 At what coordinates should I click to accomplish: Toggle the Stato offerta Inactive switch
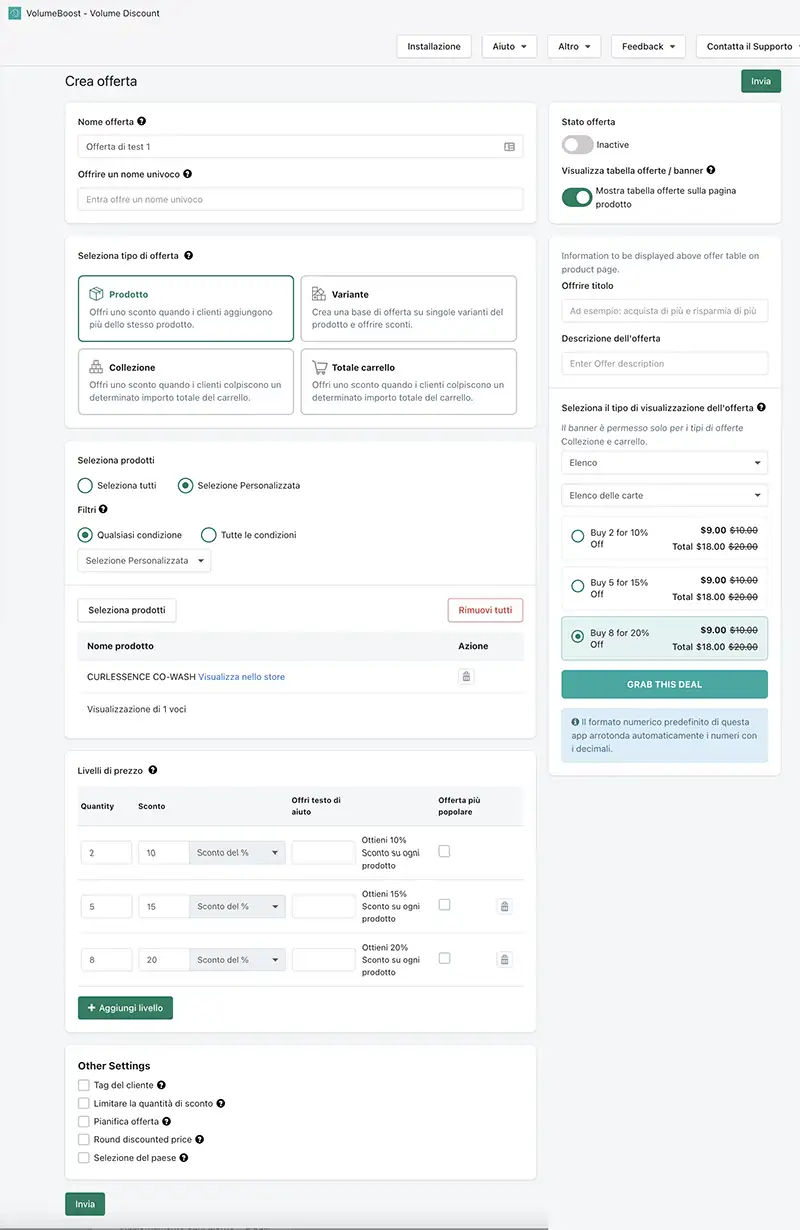pos(577,145)
